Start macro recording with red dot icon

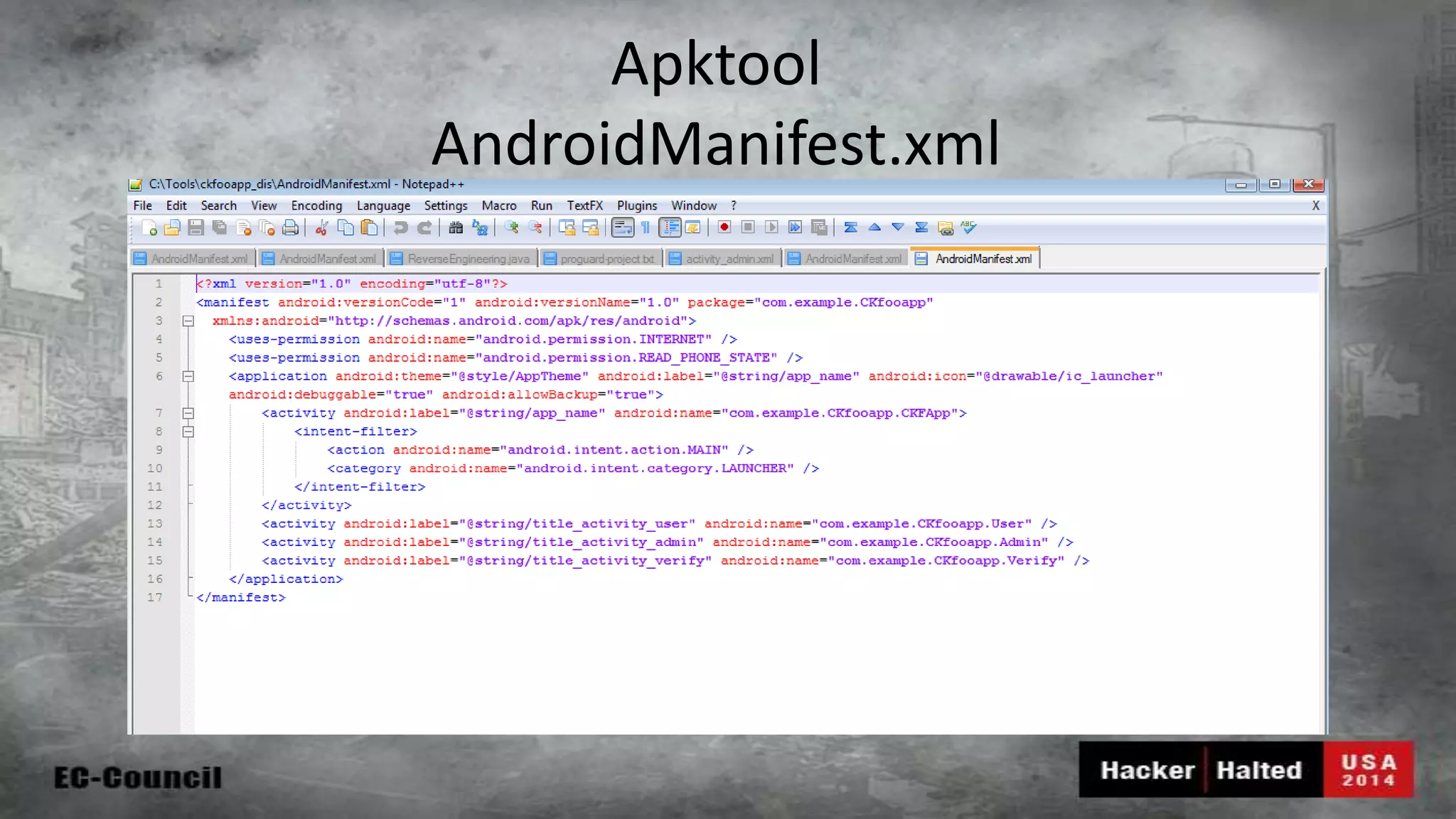(724, 227)
